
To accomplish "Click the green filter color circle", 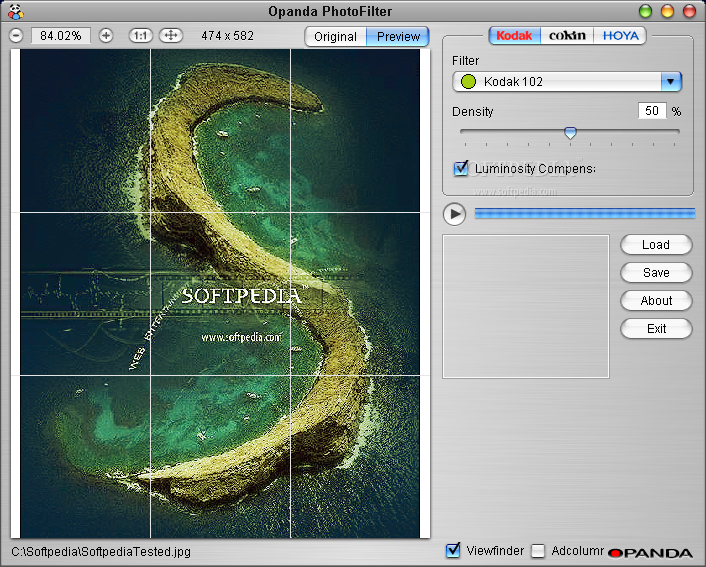I will [468, 82].
